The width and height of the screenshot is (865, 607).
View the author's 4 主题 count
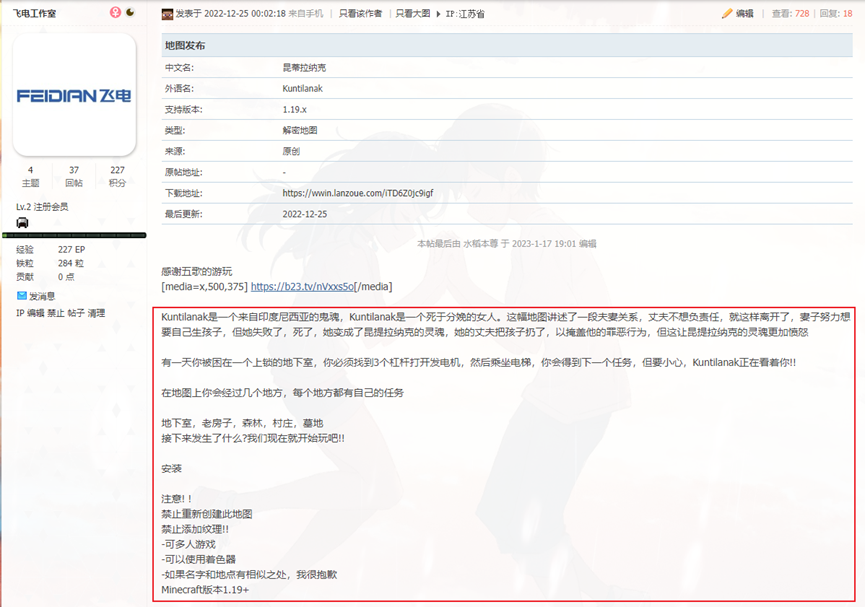pyautogui.click(x=30, y=176)
